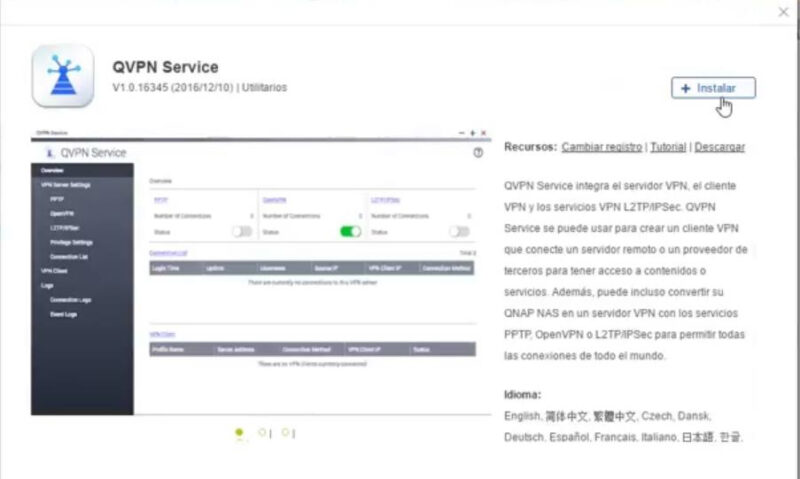Image resolution: width=800 pixels, height=479 pixels.
Task: Click the QVPN Service app icon
Action: [63, 75]
